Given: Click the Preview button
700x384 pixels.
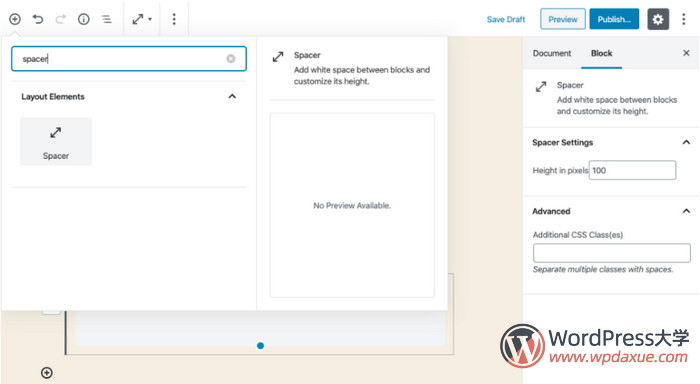Looking at the screenshot, I should 562,19.
